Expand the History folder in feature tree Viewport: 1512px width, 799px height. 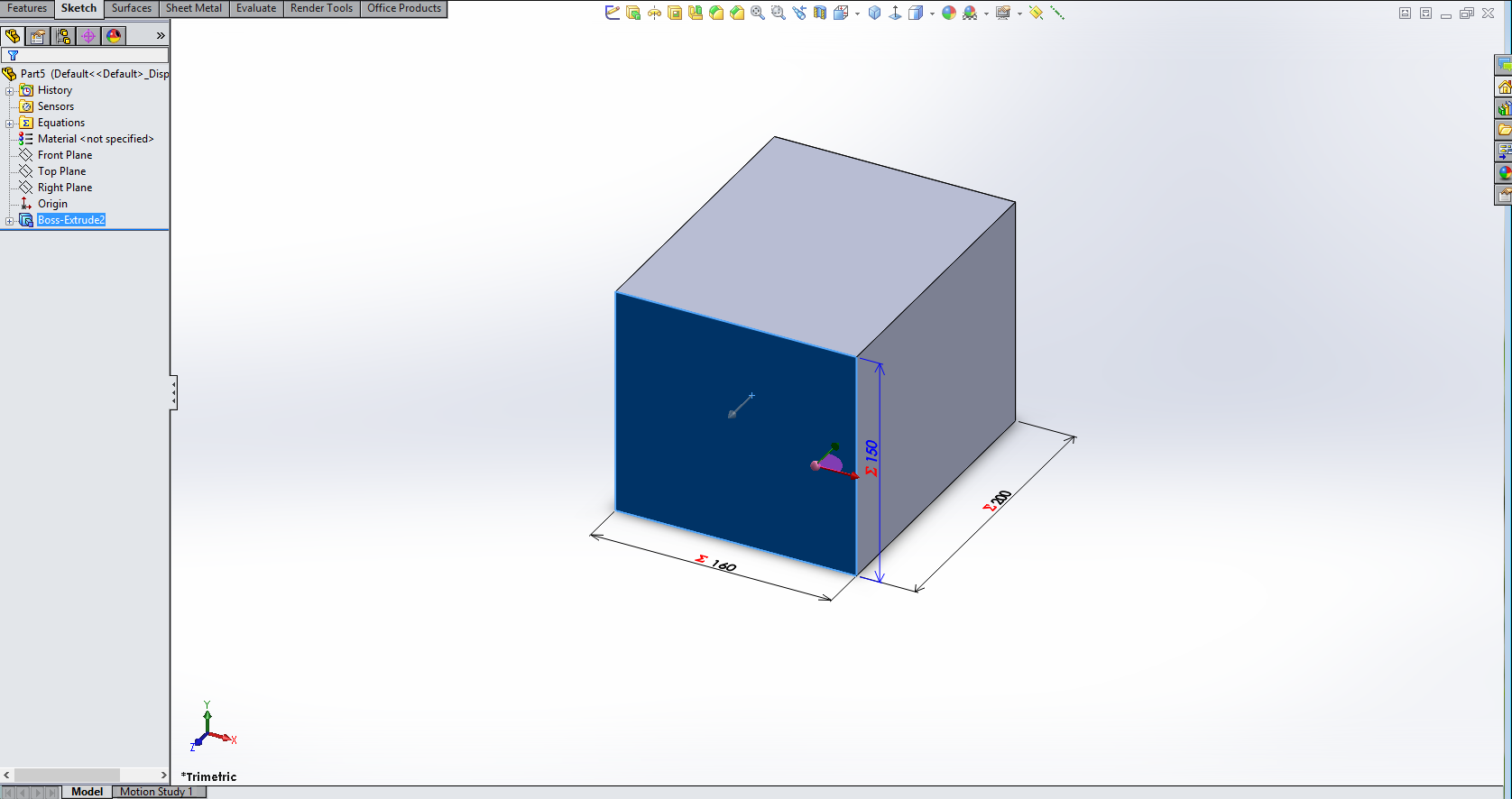click(10, 91)
